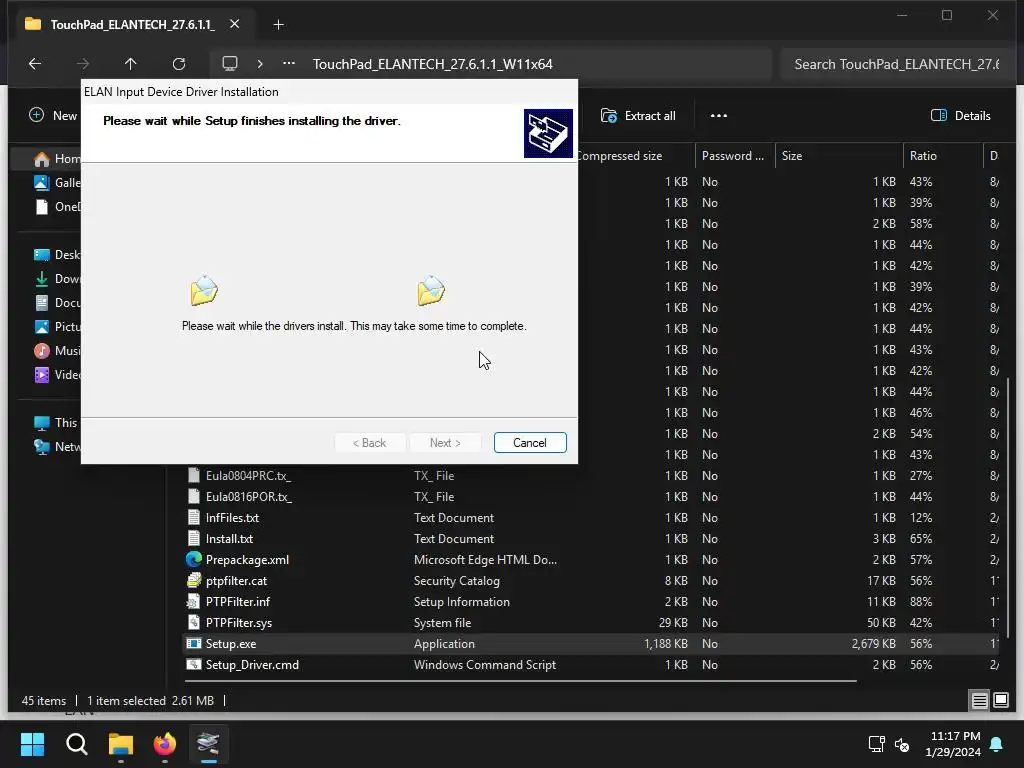Open Desktop quick access folder

pyautogui.click(x=57, y=255)
